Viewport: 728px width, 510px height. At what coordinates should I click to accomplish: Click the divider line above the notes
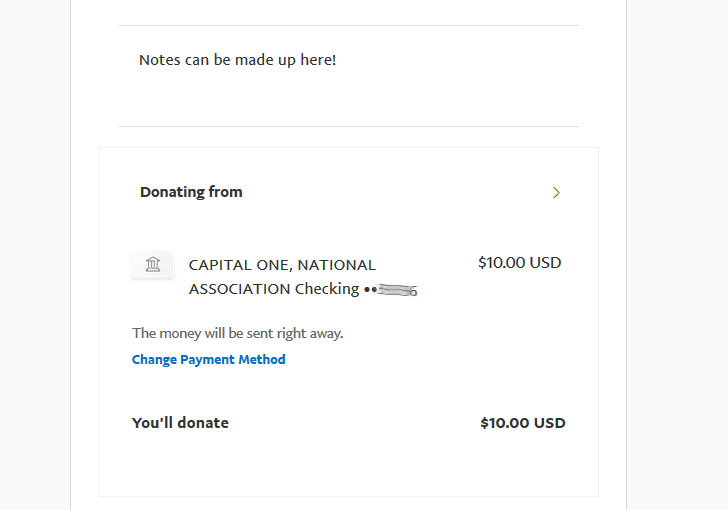349,26
